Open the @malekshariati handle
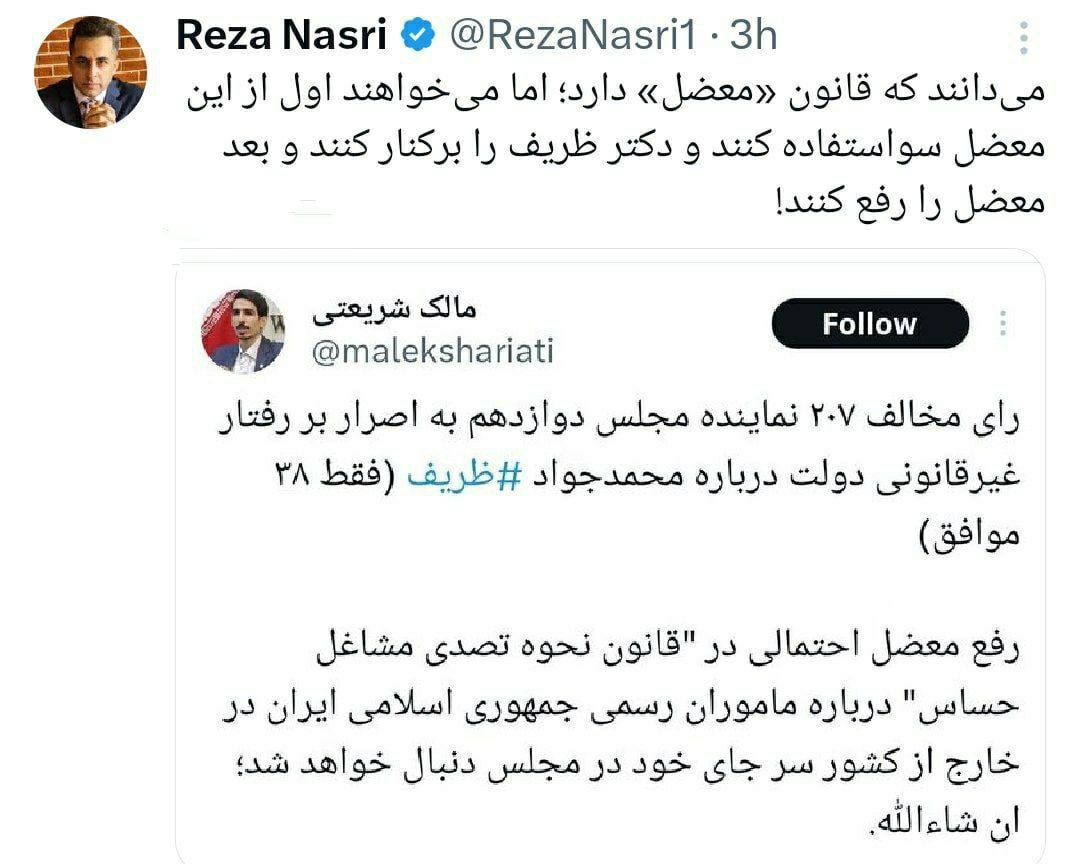The height and width of the screenshot is (864, 1080). (433, 351)
